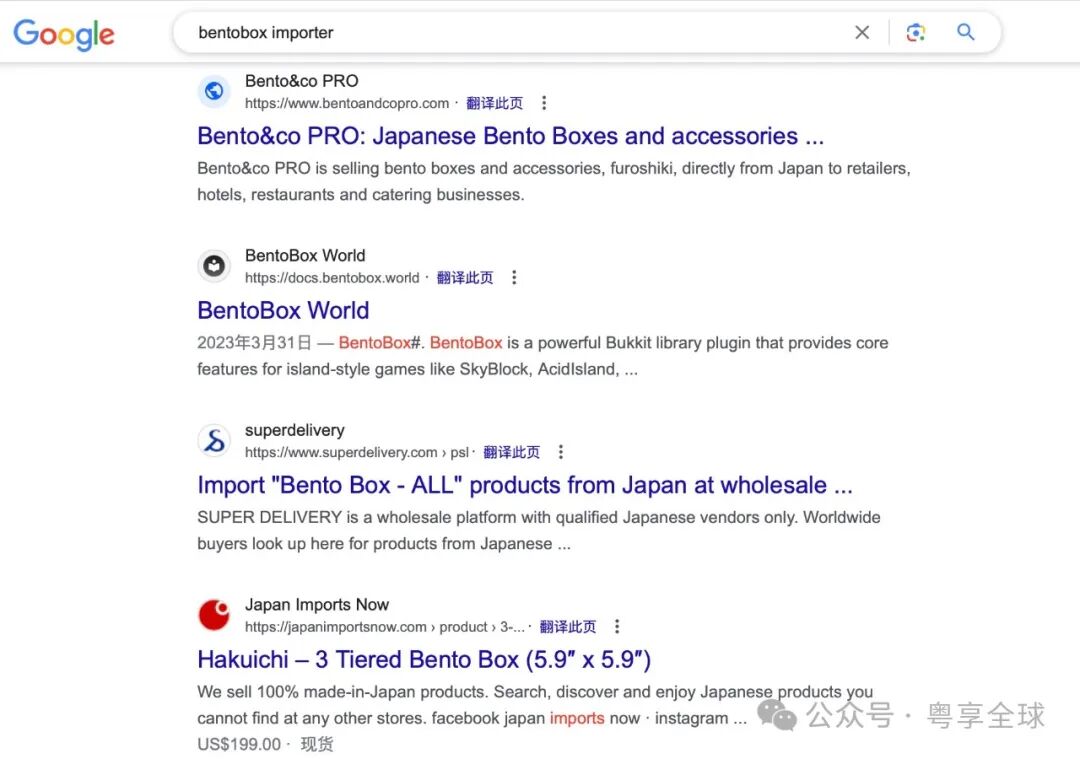This screenshot has height=759, width=1080.
Task: Click 'Bento&co PRO is selling bento boxes' snippet
Action: [554, 181]
